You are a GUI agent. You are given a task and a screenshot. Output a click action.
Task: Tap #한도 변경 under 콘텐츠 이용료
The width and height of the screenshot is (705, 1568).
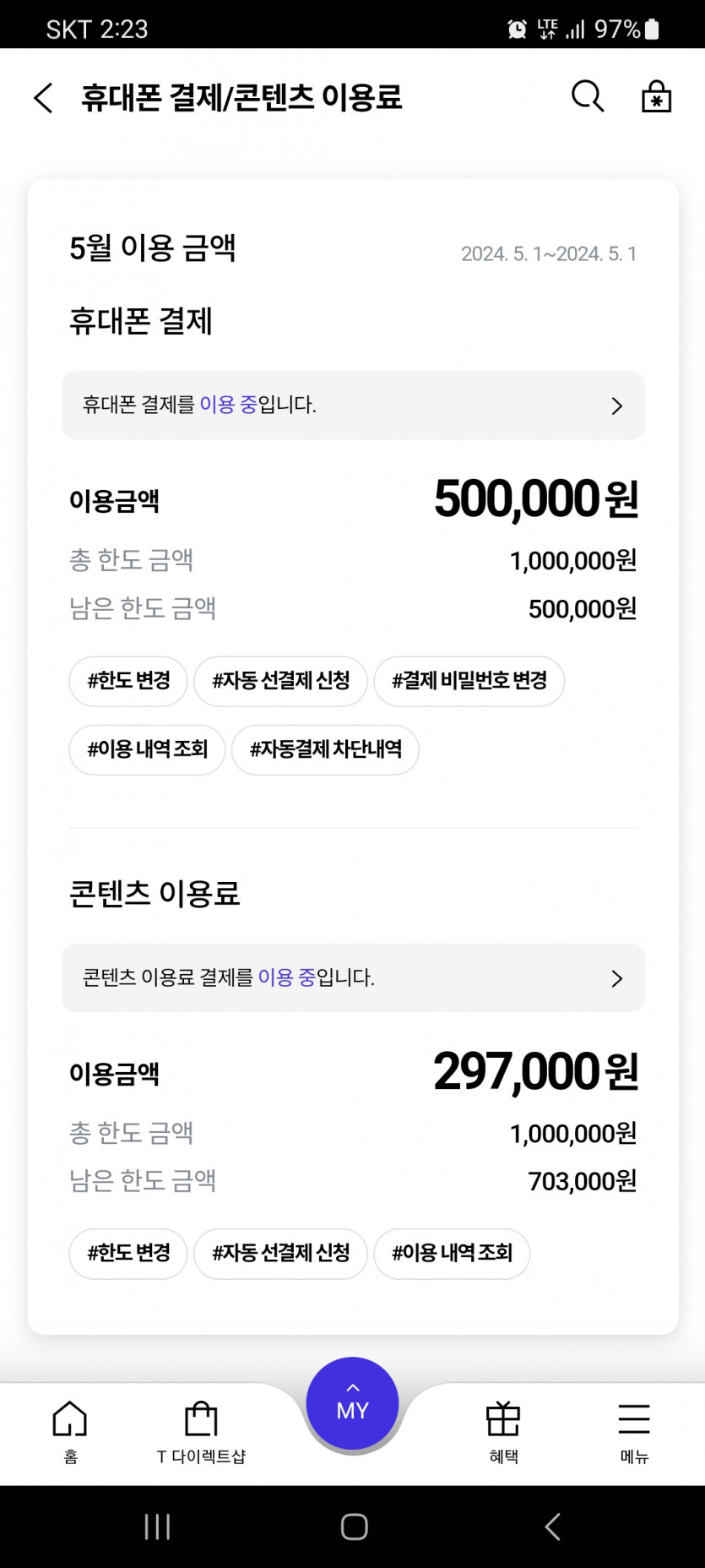coord(128,1254)
